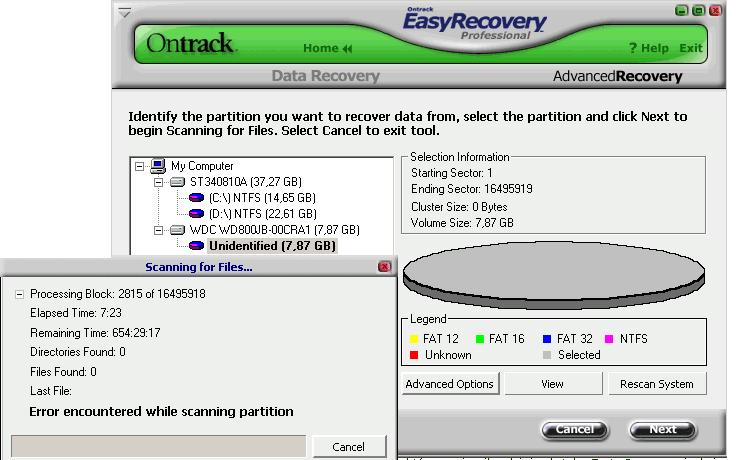
Task: Click Ending Sector: 16495919 text
Action: tap(472, 189)
